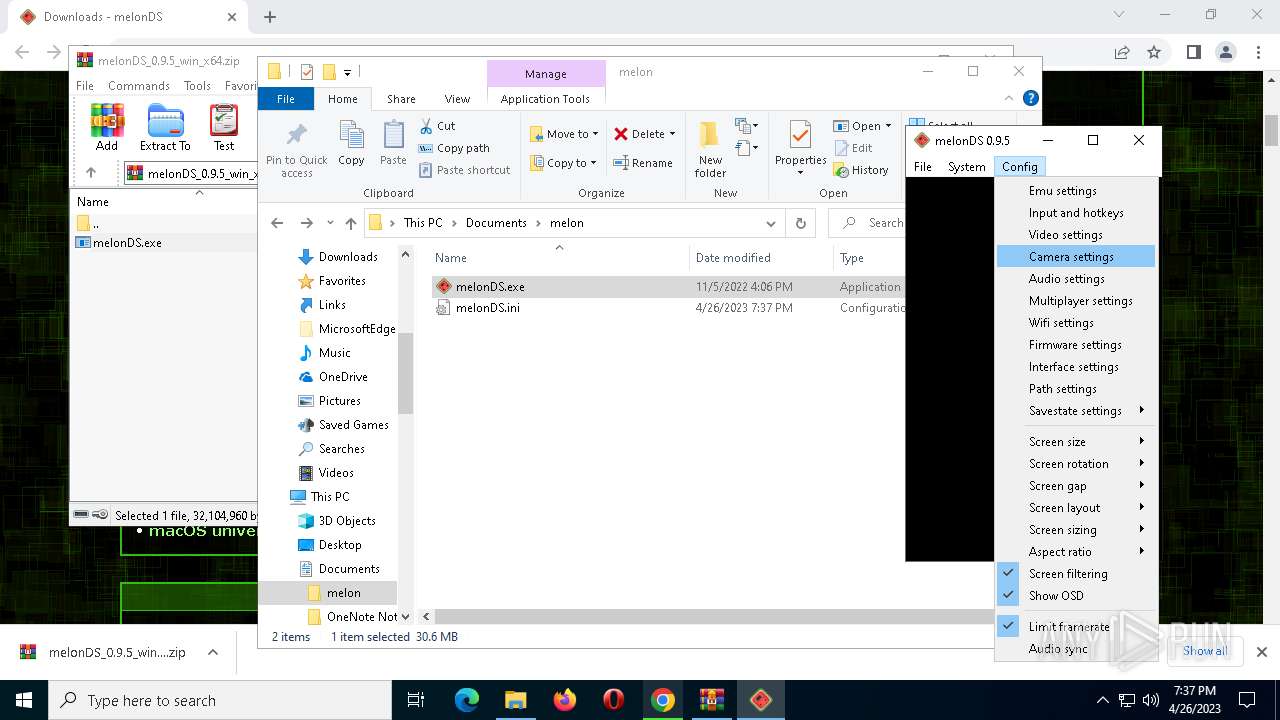Open Explorer File tab

[286, 99]
